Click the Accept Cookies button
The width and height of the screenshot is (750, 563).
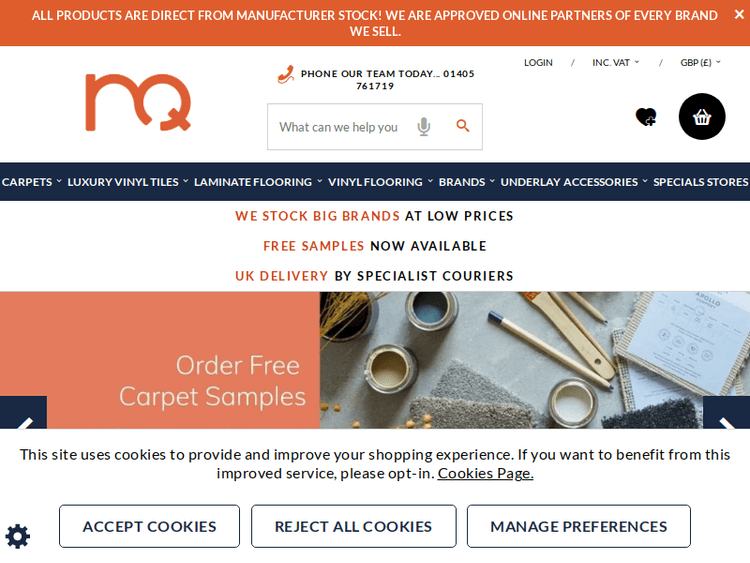pos(149,526)
